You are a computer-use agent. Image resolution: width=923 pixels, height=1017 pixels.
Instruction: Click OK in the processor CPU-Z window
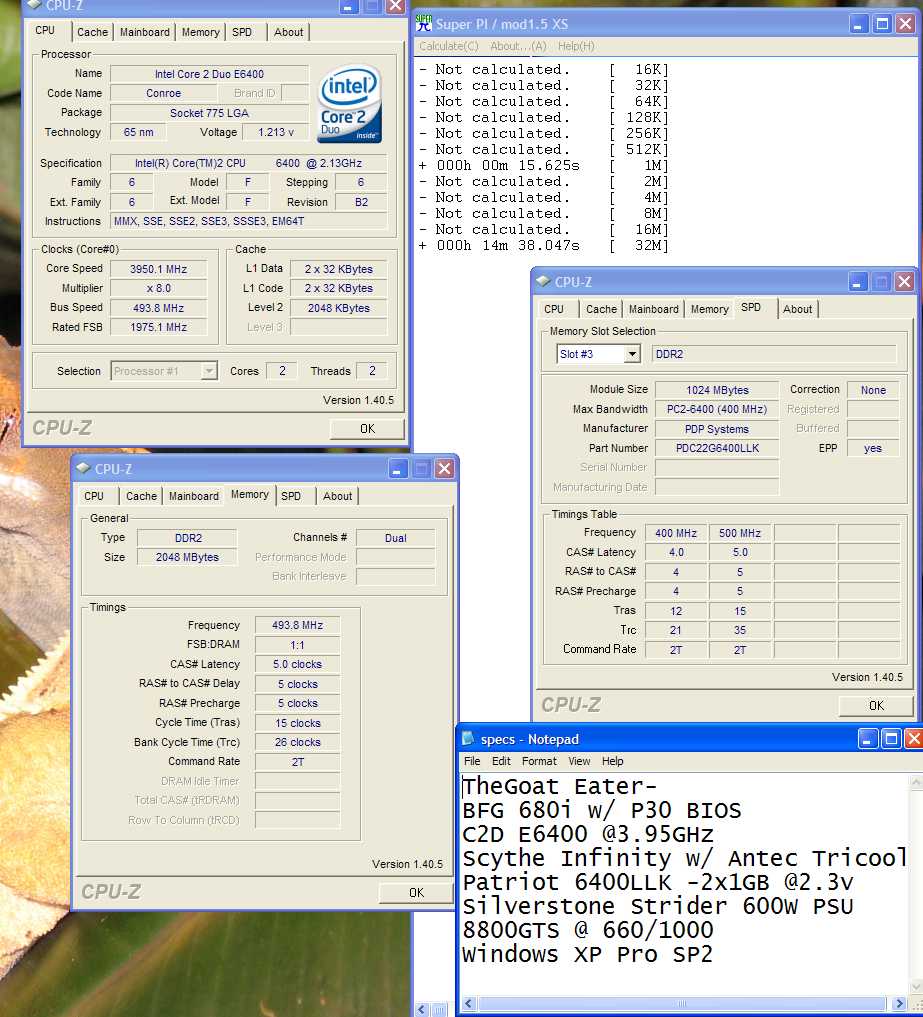coord(367,429)
